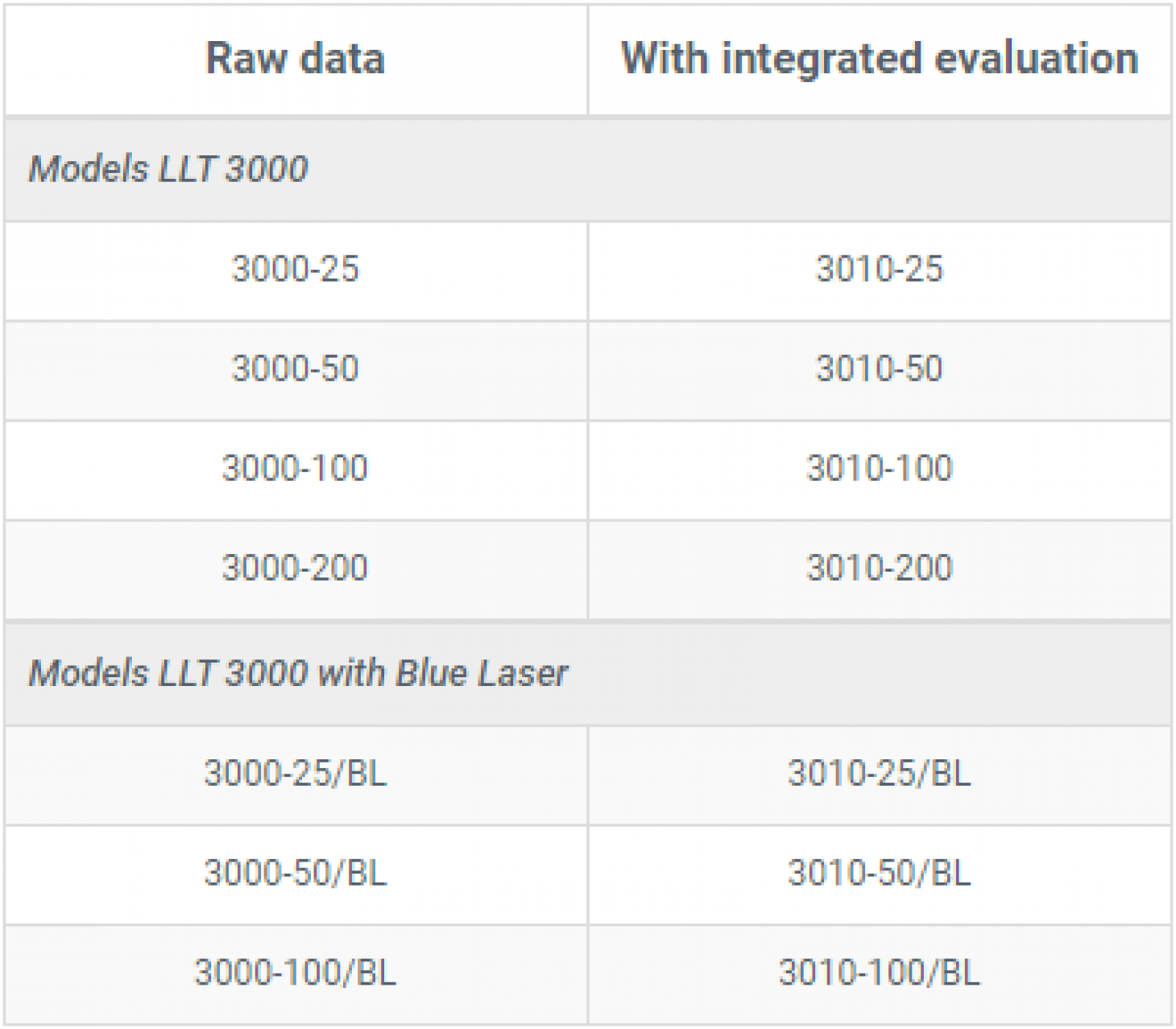Screen dimensions: 1176x1029
Task: Click the Raw data column header
Action: 295,59
